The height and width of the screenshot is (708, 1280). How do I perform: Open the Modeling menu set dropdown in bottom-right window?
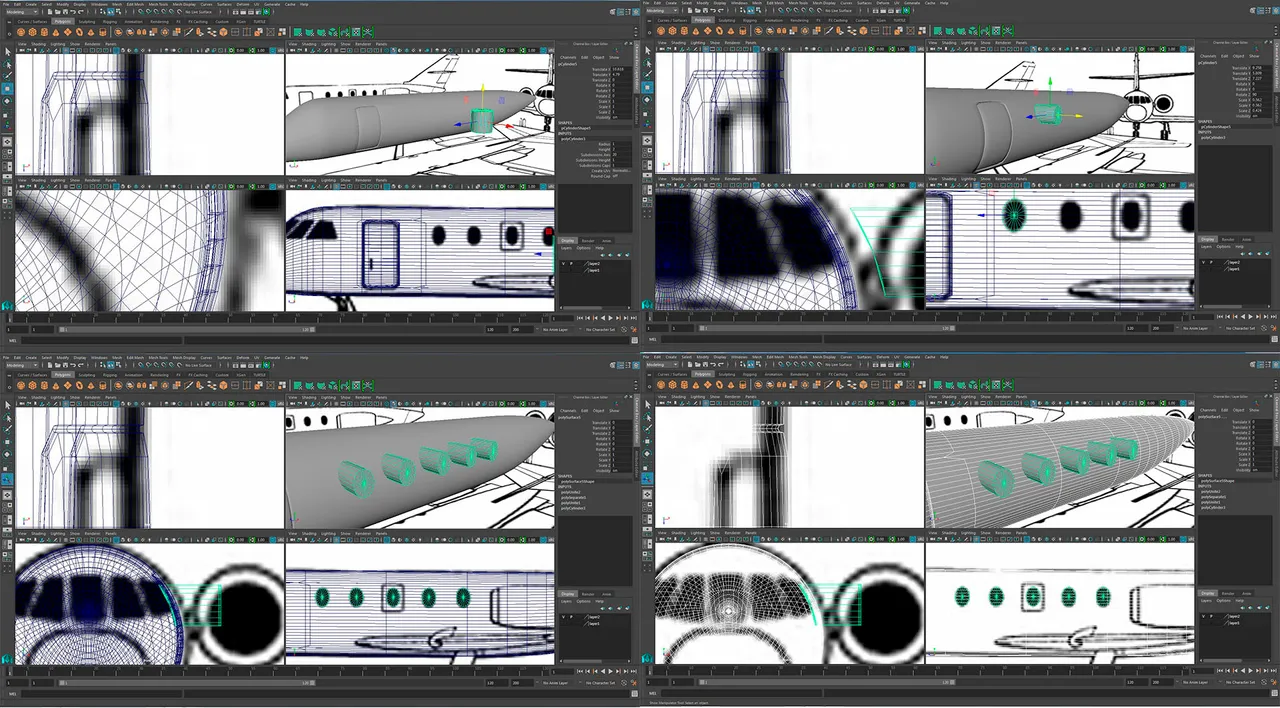(662, 365)
